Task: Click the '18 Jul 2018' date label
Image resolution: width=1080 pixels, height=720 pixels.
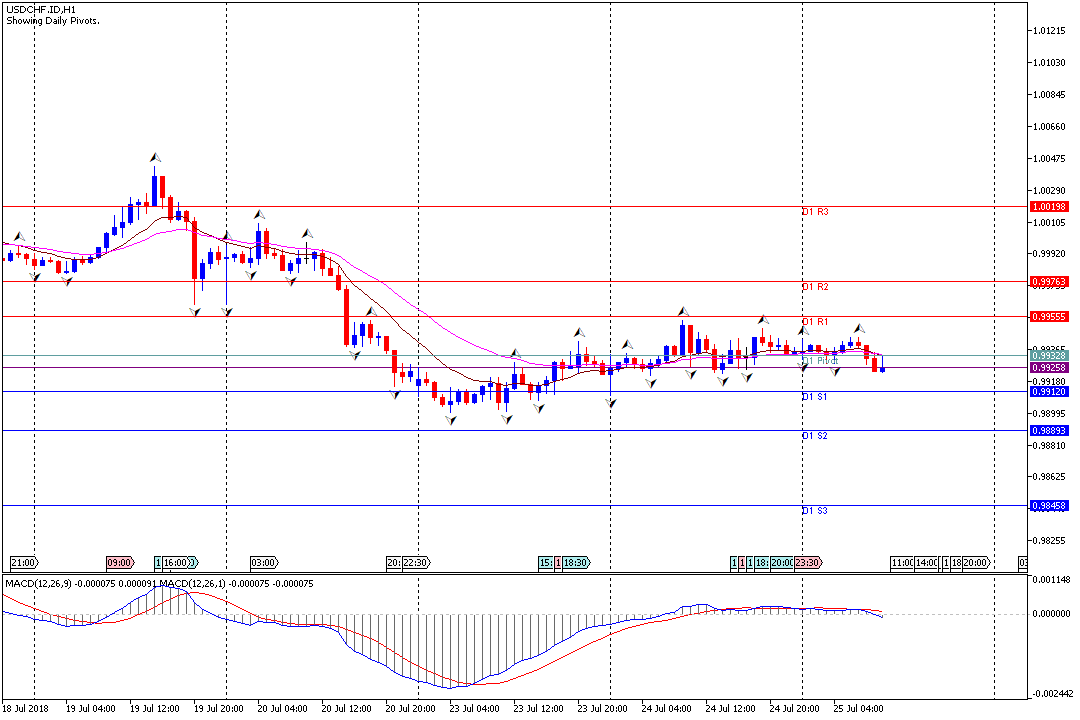Action: [x=25, y=709]
